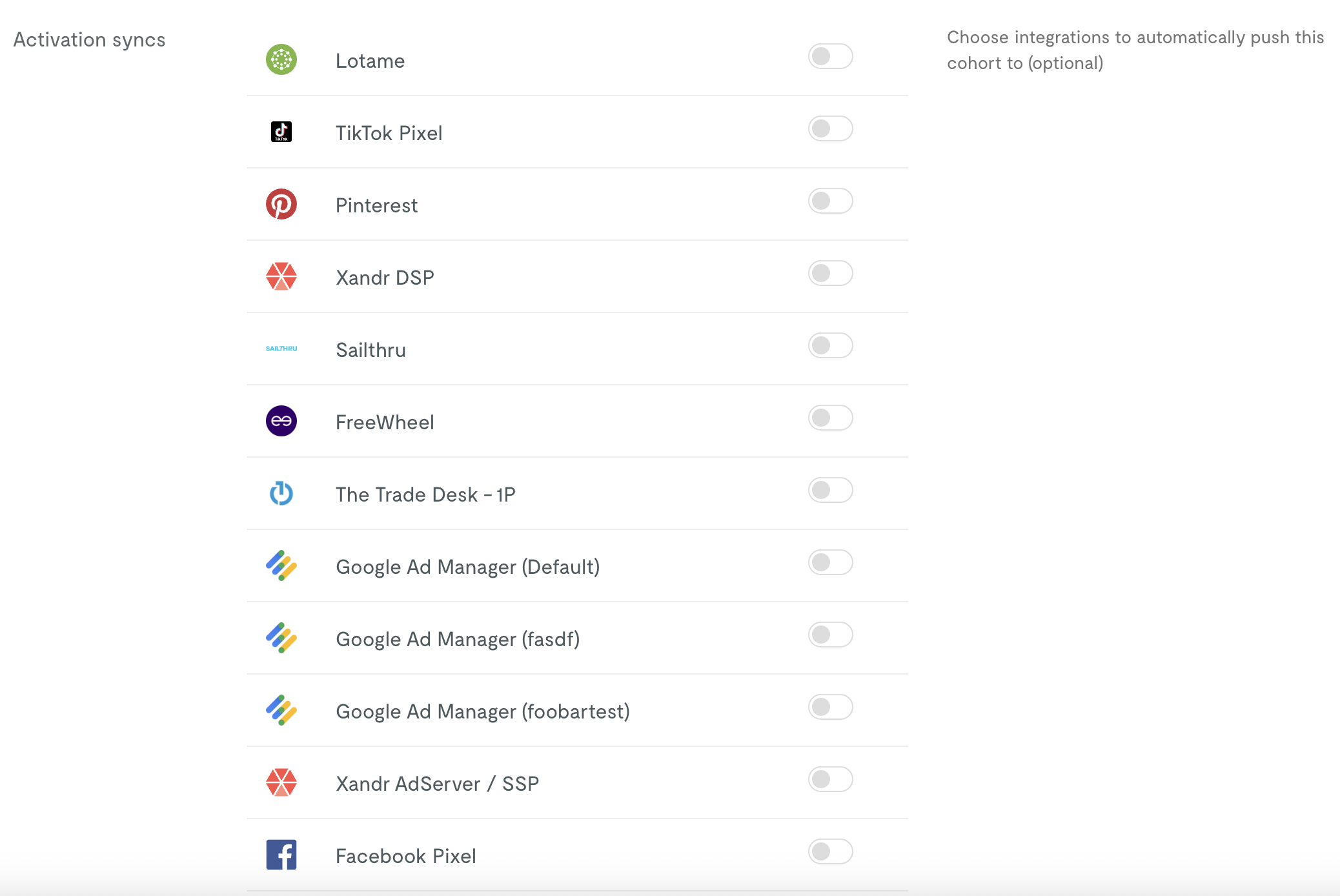
Task: Click the Sailthru logo icon
Action: (x=281, y=348)
